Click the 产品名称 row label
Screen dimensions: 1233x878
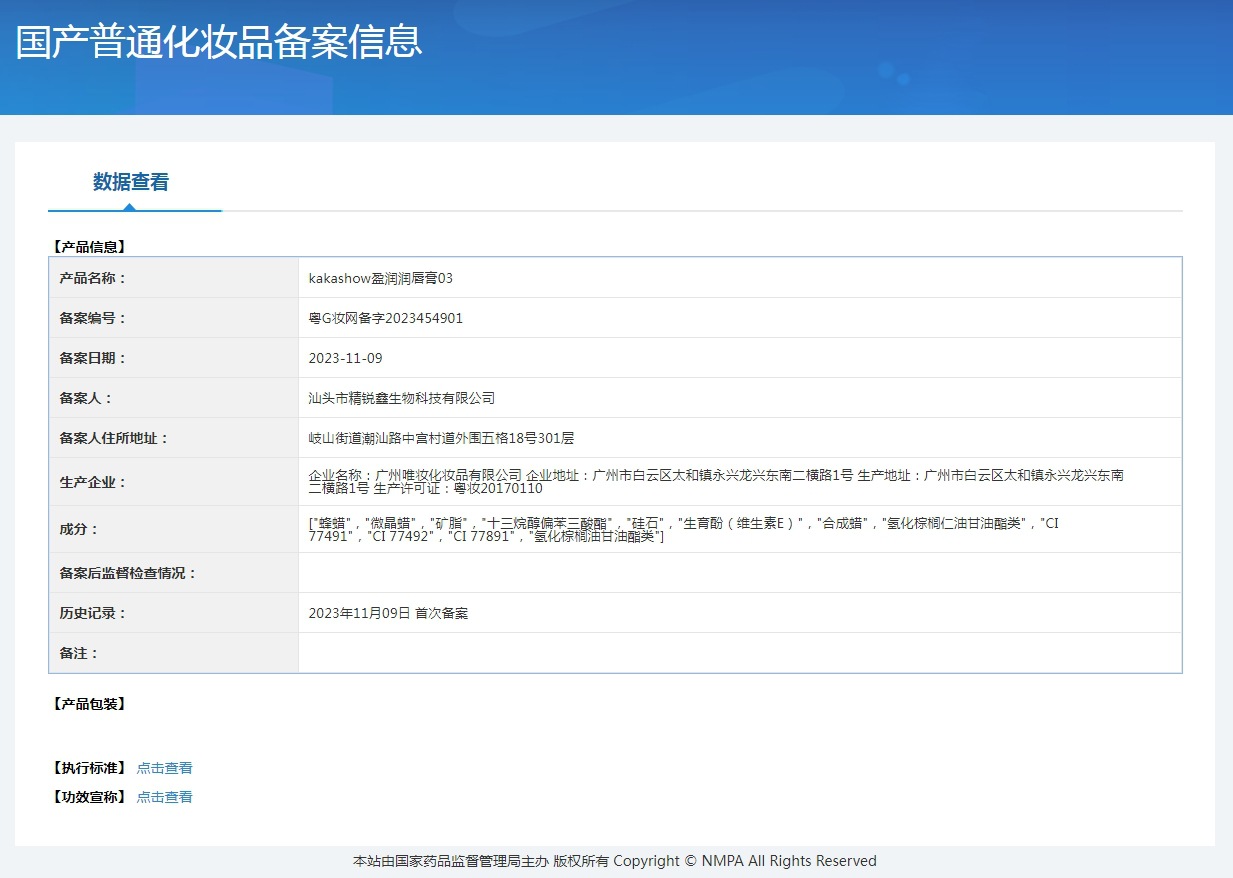93,278
